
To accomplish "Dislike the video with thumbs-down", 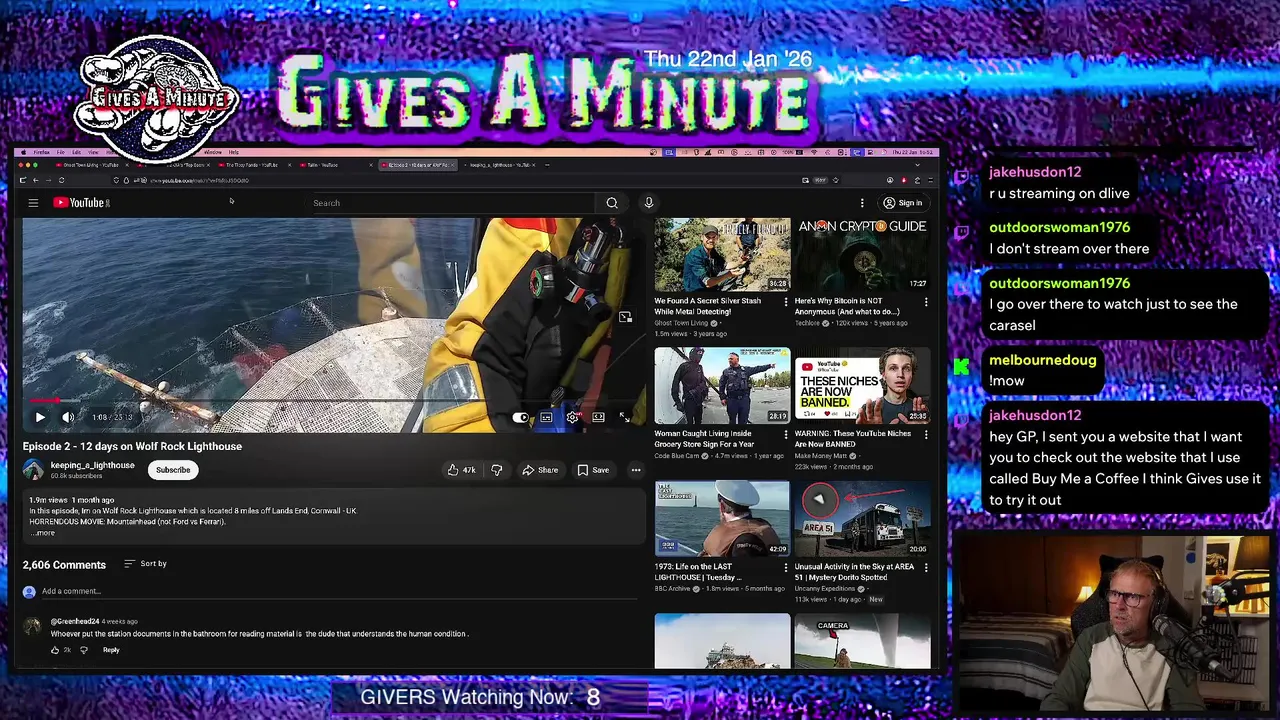I will (496, 470).
